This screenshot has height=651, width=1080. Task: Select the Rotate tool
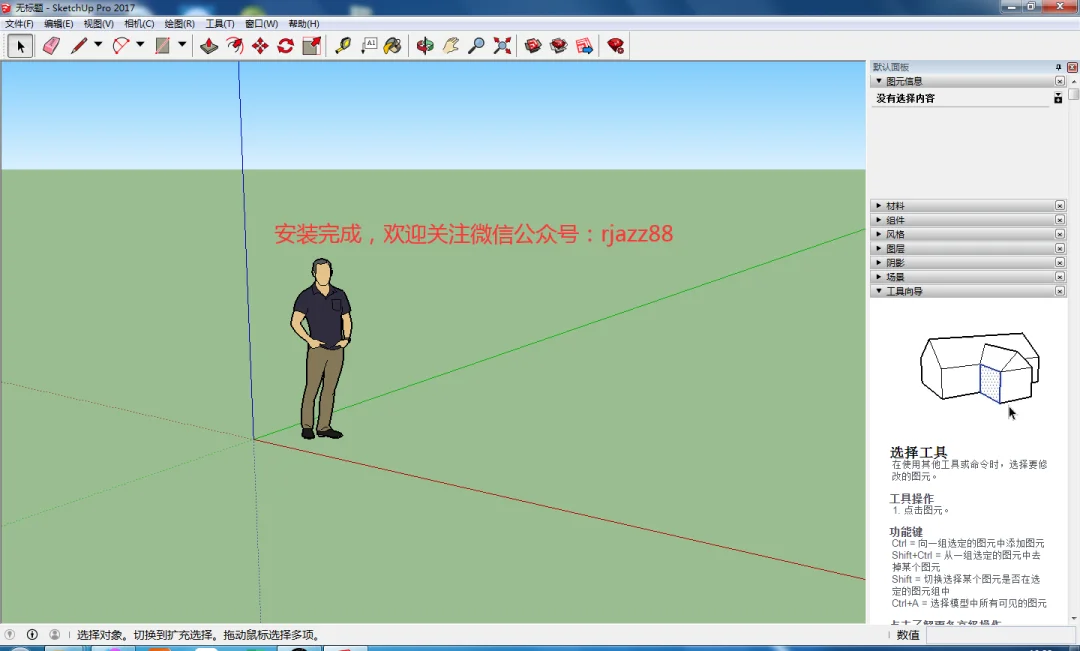coord(286,46)
